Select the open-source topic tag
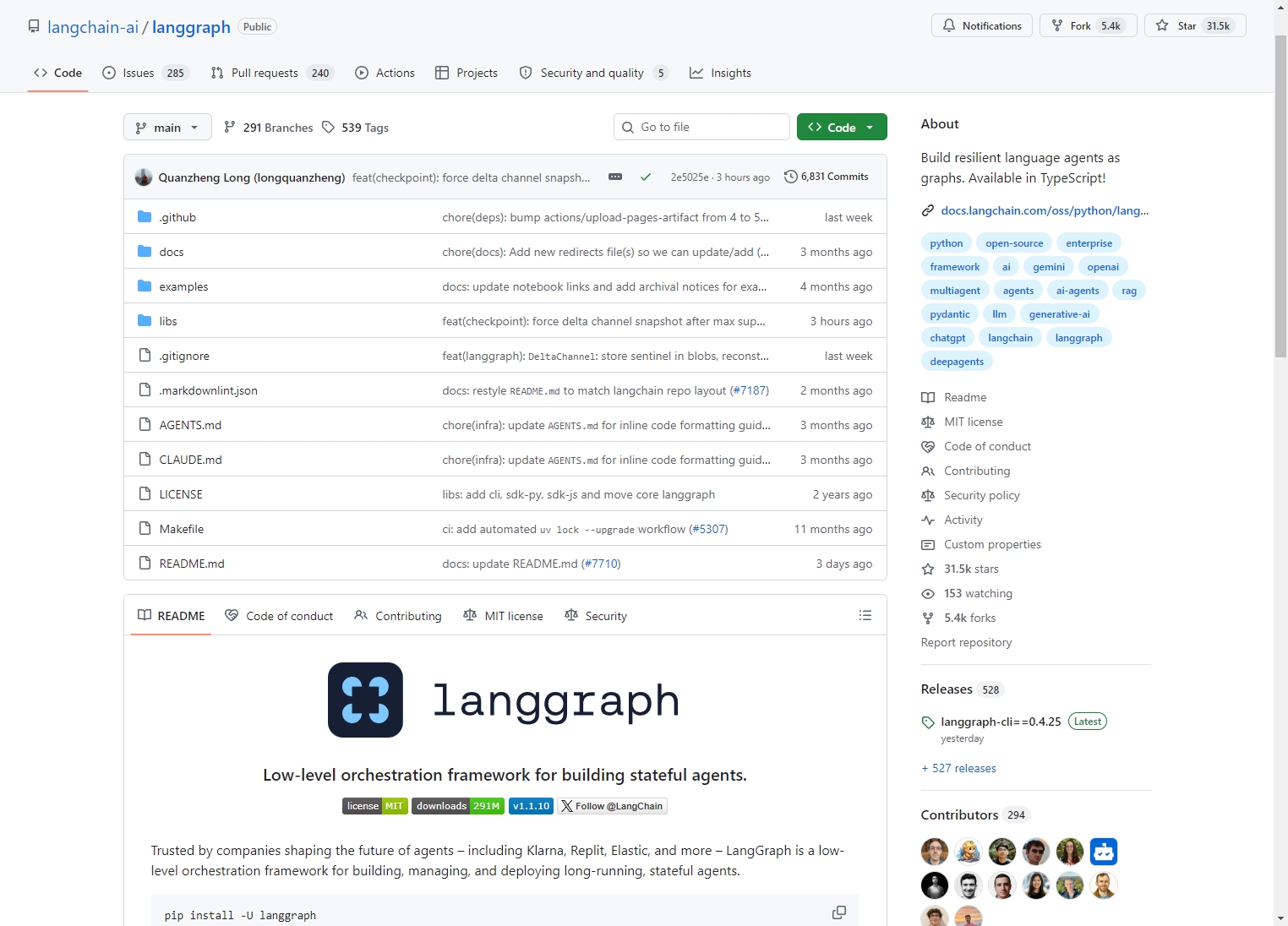Screen dimensions: 1288x926 tap(1014, 243)
